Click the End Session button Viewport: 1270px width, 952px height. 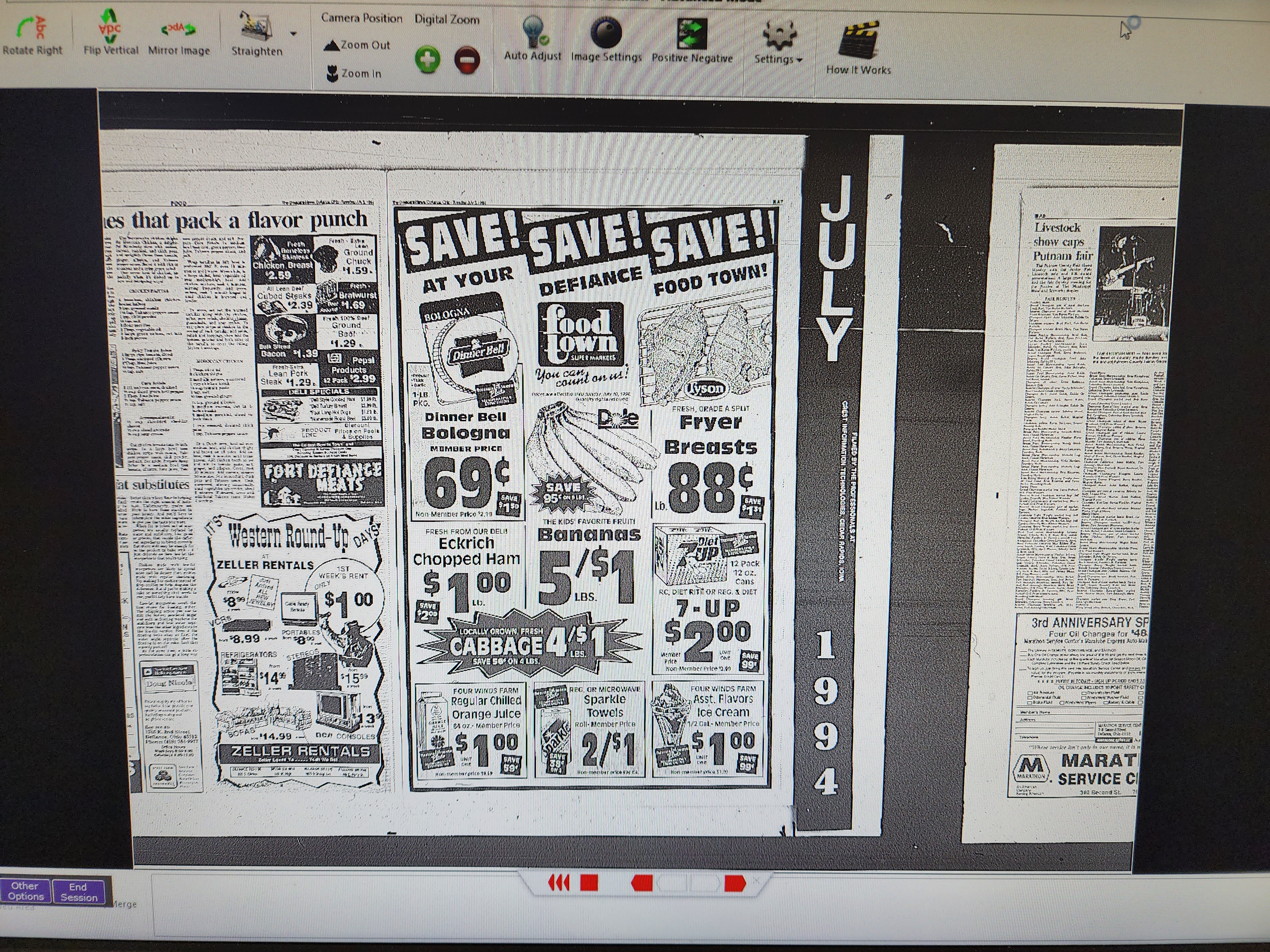79,892
